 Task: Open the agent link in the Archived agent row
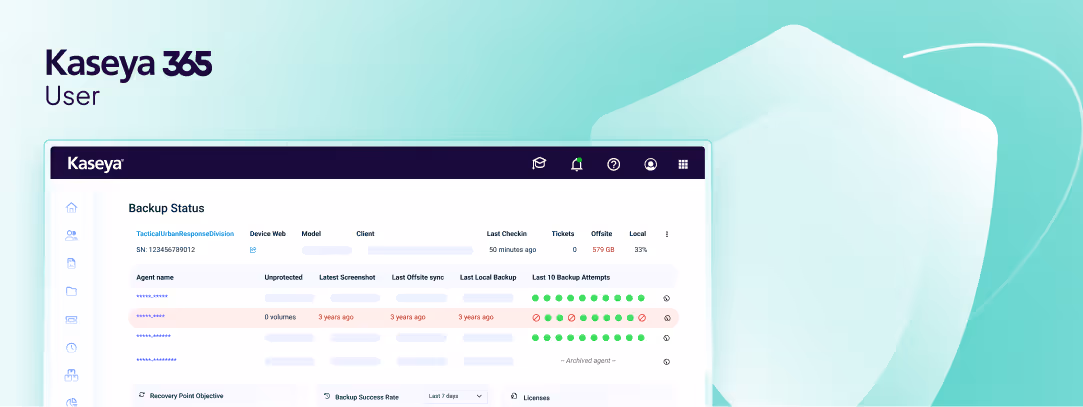pyautogui.click(x=156, y=360)
